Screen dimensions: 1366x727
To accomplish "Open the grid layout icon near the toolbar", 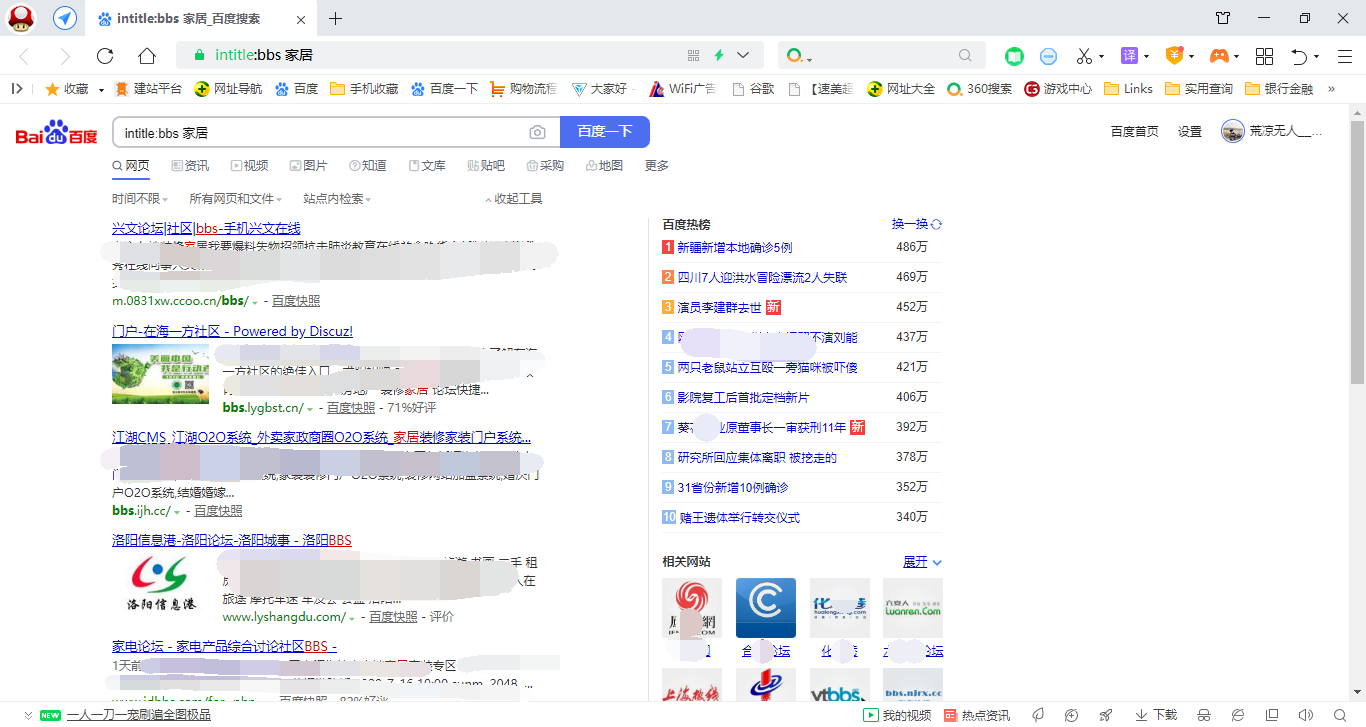I will (x=1264, y=55).
